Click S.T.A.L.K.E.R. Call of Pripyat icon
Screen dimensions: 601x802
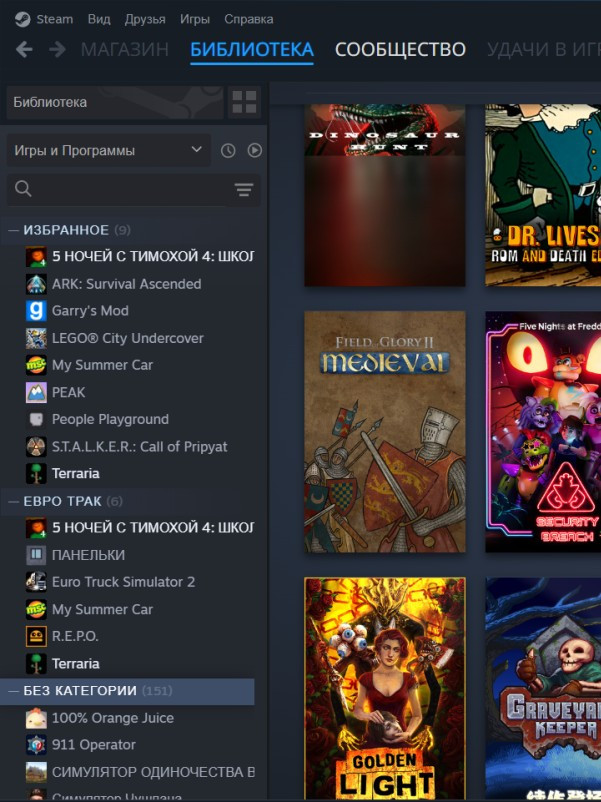[36, 447]
